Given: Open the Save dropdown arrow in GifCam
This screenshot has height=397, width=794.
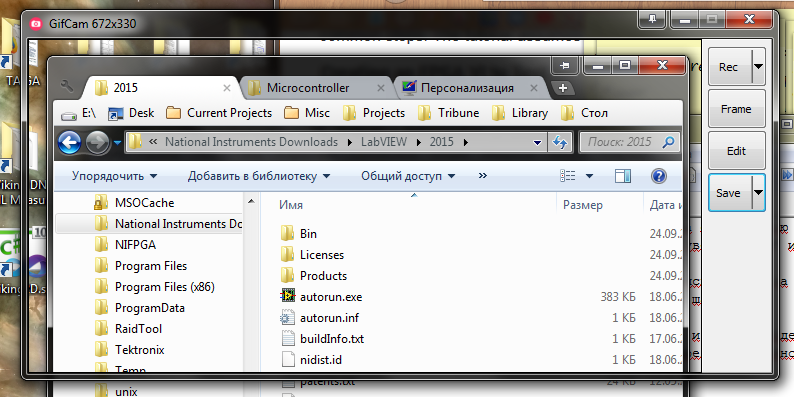Looking at the screenshot, I should (x=759, y=193).
